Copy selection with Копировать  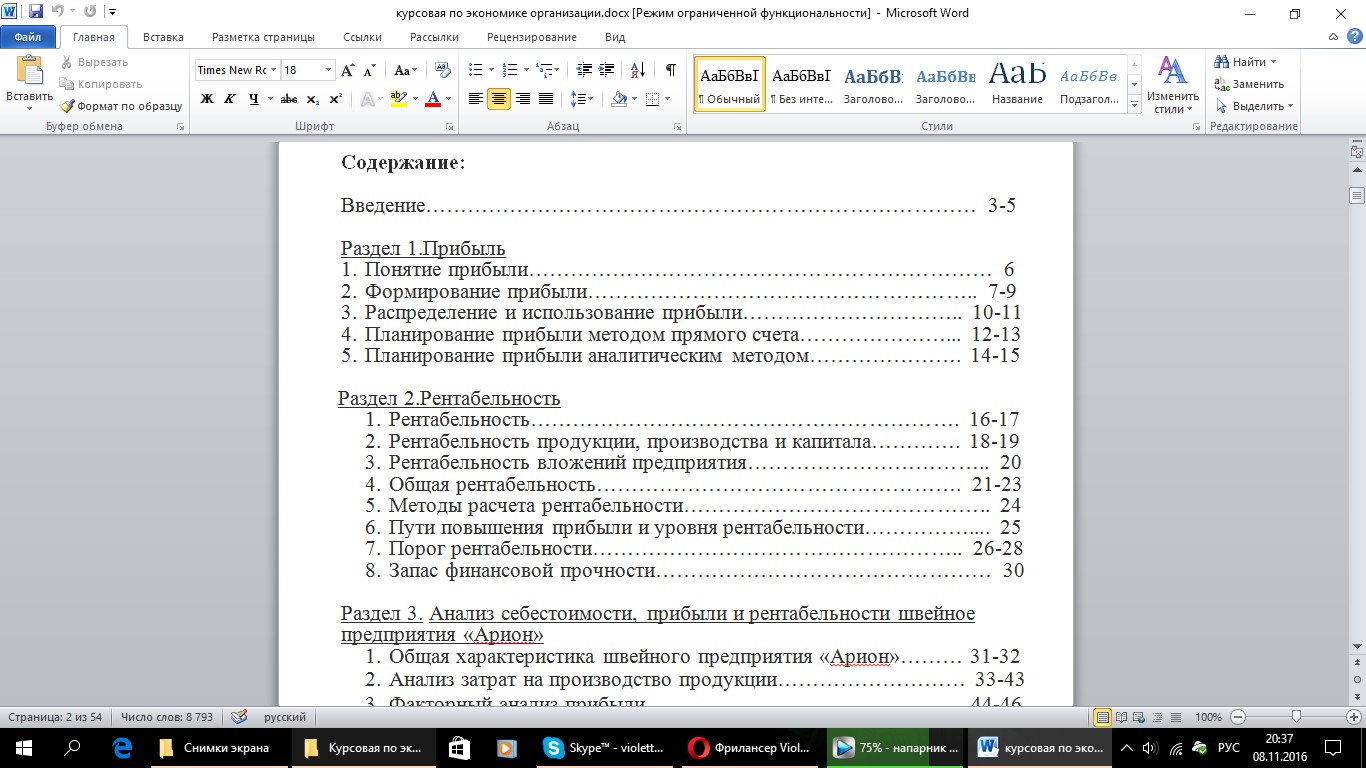click(100, 84)
